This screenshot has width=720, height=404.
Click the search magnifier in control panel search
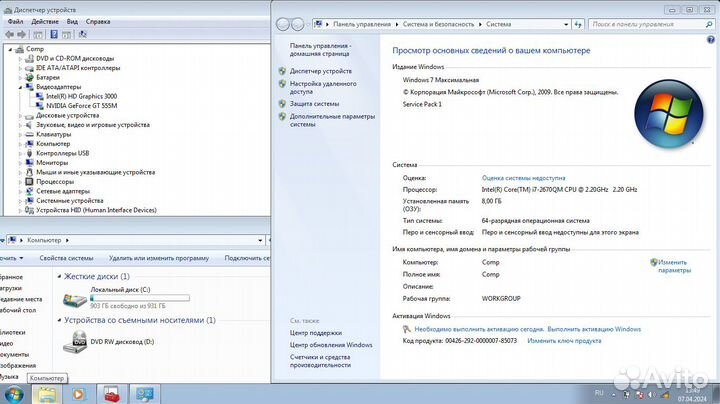709,24
